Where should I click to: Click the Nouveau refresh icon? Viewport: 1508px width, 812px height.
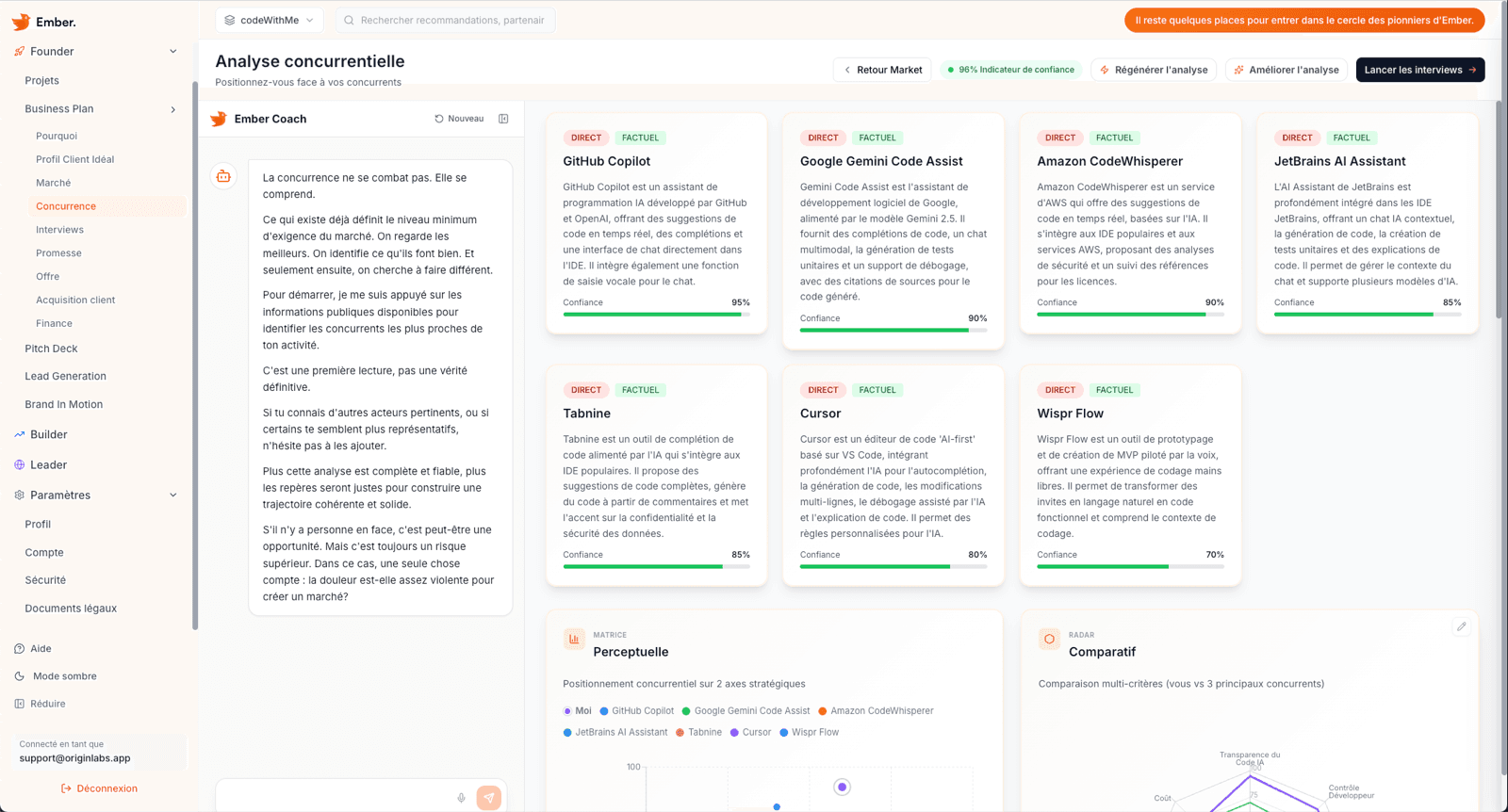point(439,119)
